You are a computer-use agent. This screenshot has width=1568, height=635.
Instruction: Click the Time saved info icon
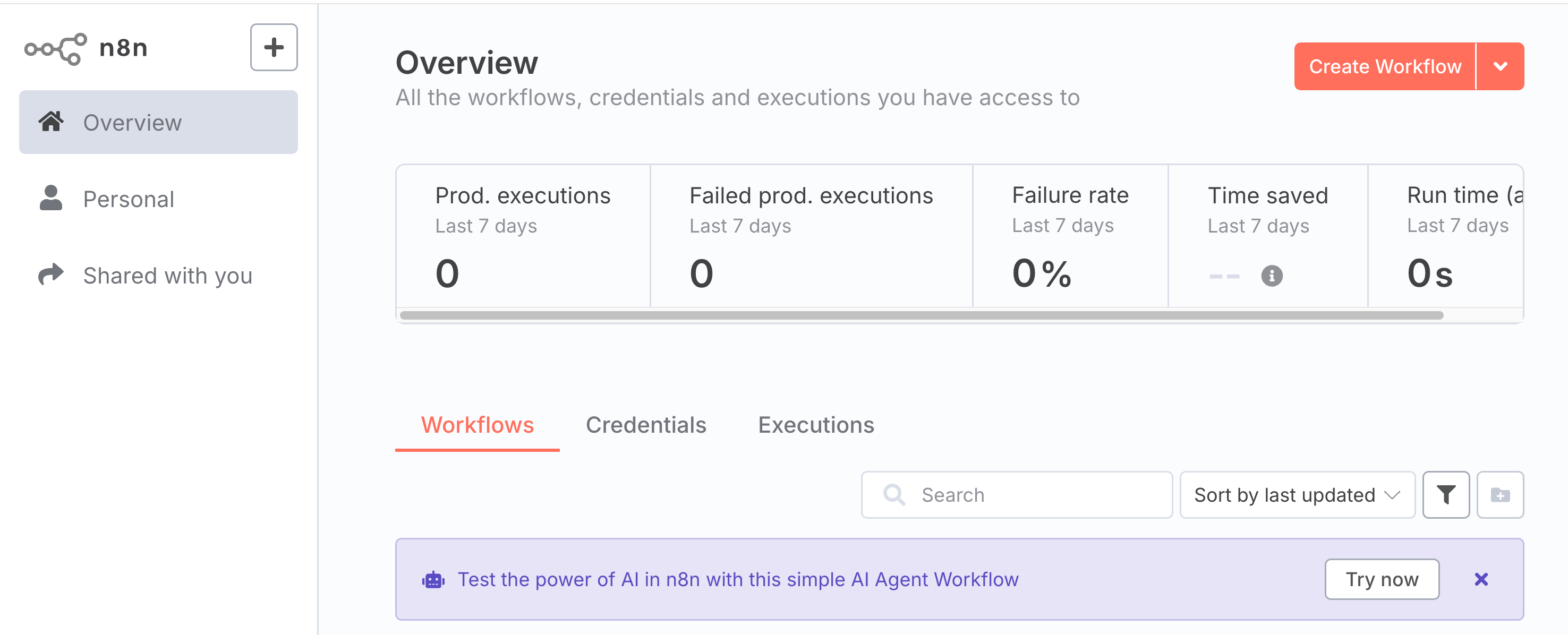point(1272,276)
